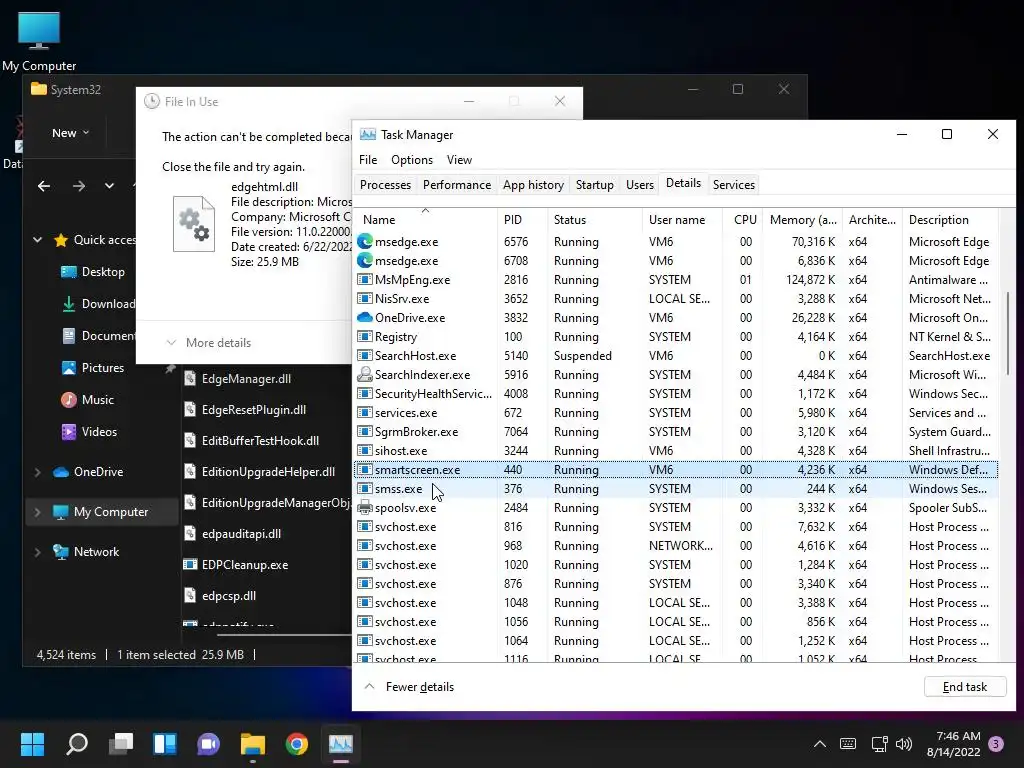Select sihost.exe process row
This screenshot has width=1024, height=768.
pos(675,451)
